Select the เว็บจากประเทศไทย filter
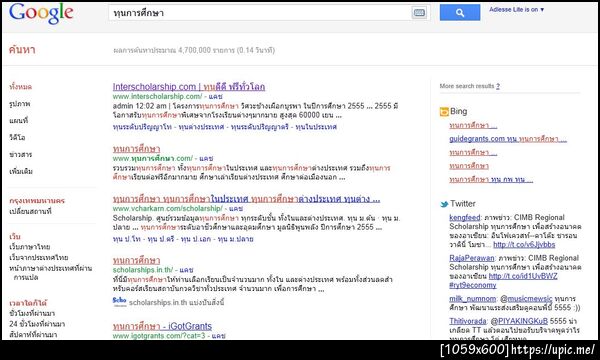The width and height of the screenshot is (600, 360). [39, 257]
